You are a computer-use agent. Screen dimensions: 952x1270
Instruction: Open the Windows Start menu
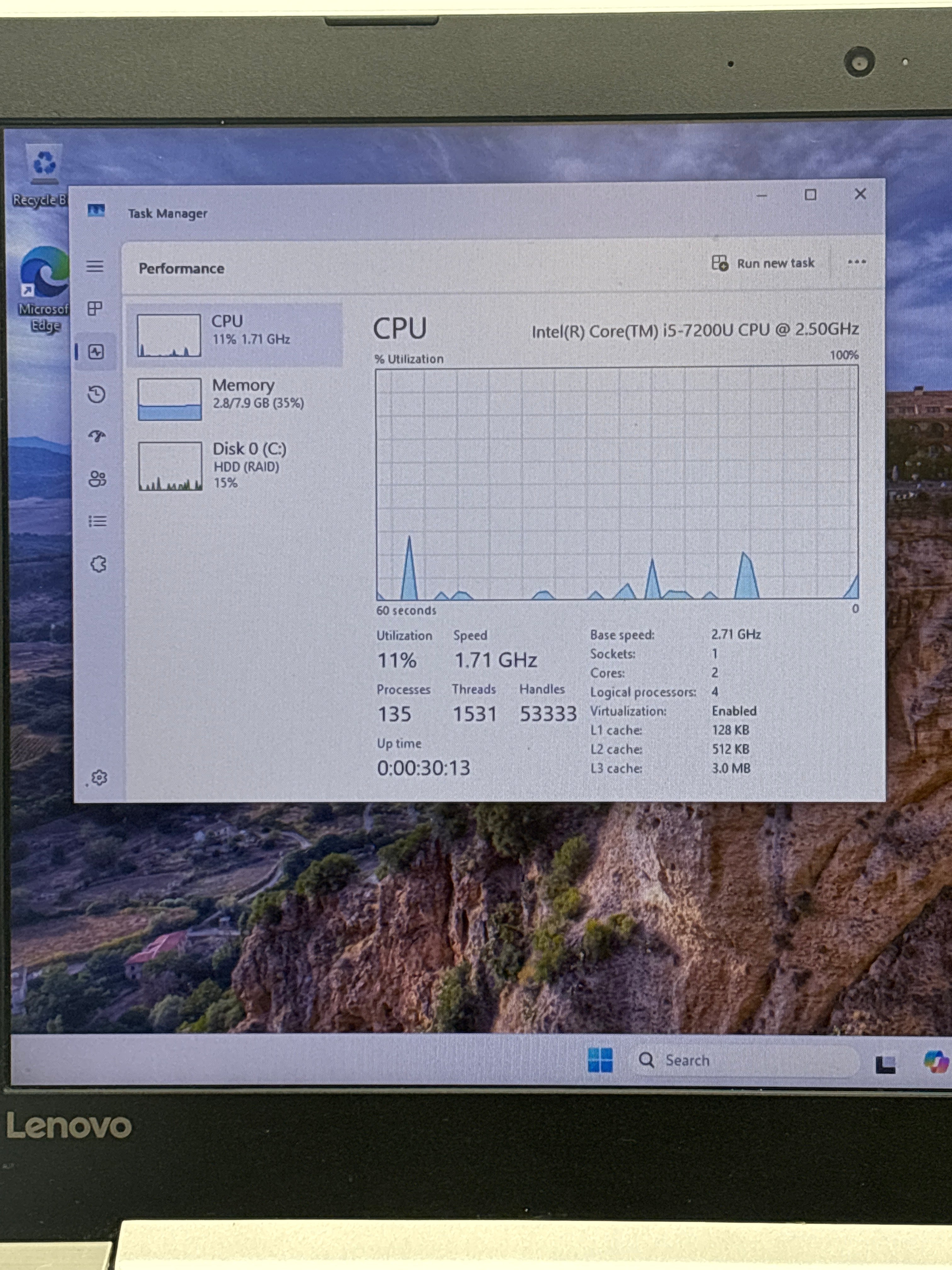coord(600,1061)
